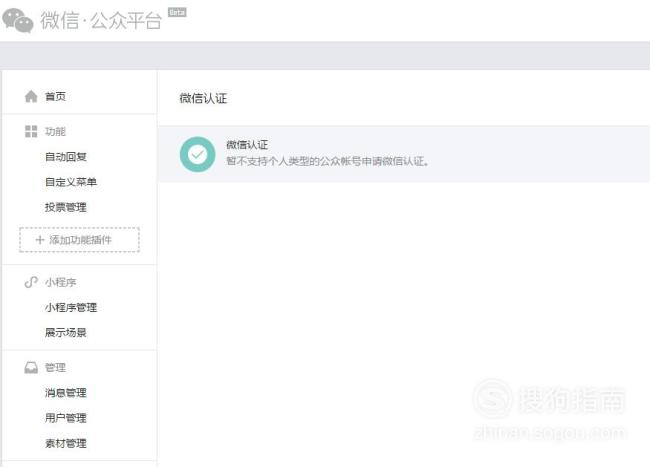This screenshot has height=467, width=650.
Task: Select the 功能 section header
Action: click(55, 131)
